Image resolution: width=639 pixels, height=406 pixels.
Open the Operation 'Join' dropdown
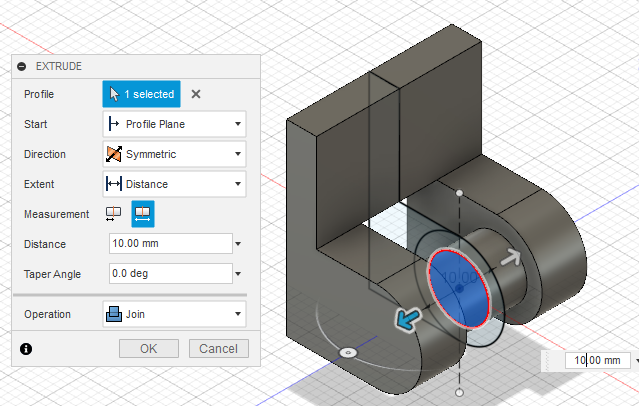coord(174,314)
